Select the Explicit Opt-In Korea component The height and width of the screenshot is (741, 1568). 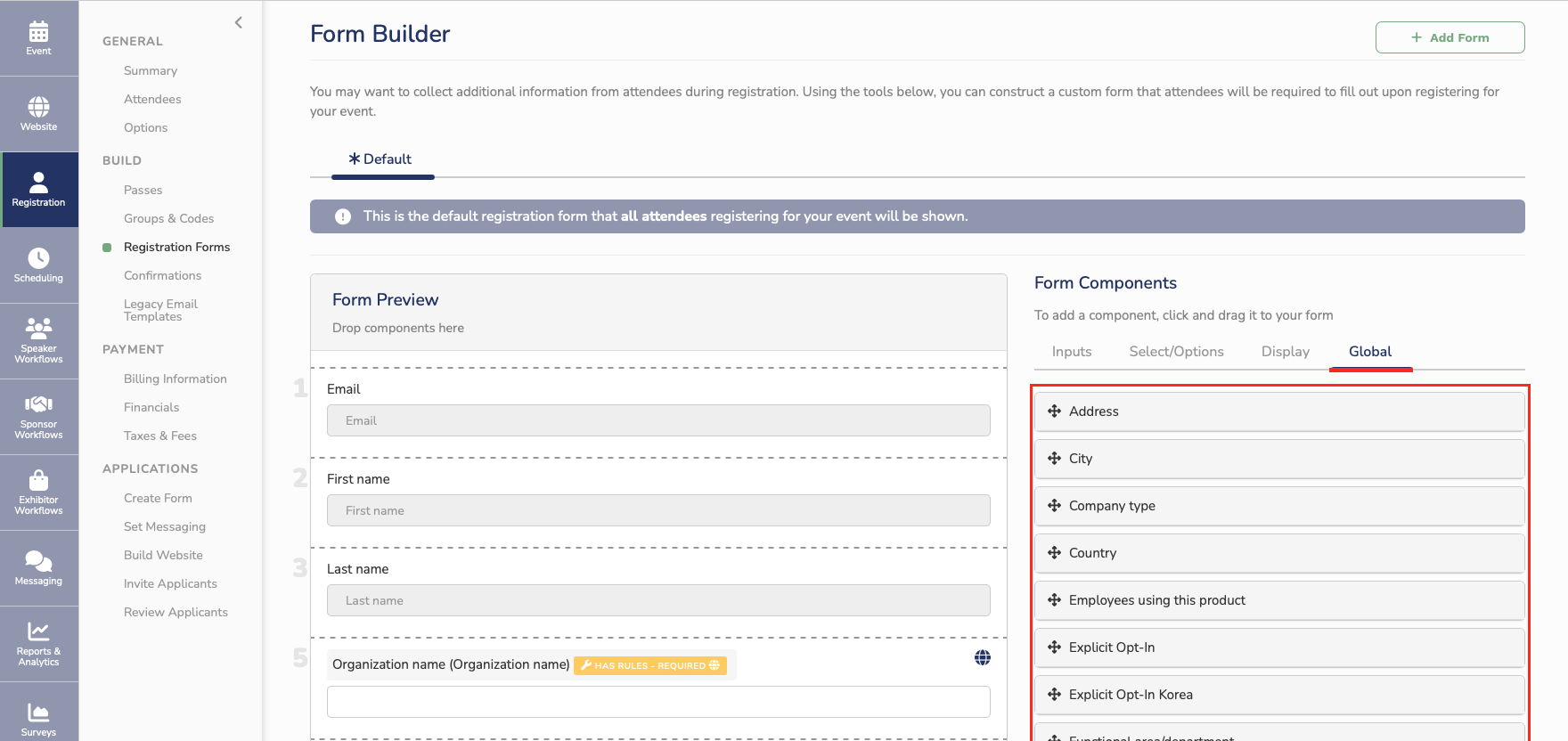pyautogui.click(x=1279, y=695)
